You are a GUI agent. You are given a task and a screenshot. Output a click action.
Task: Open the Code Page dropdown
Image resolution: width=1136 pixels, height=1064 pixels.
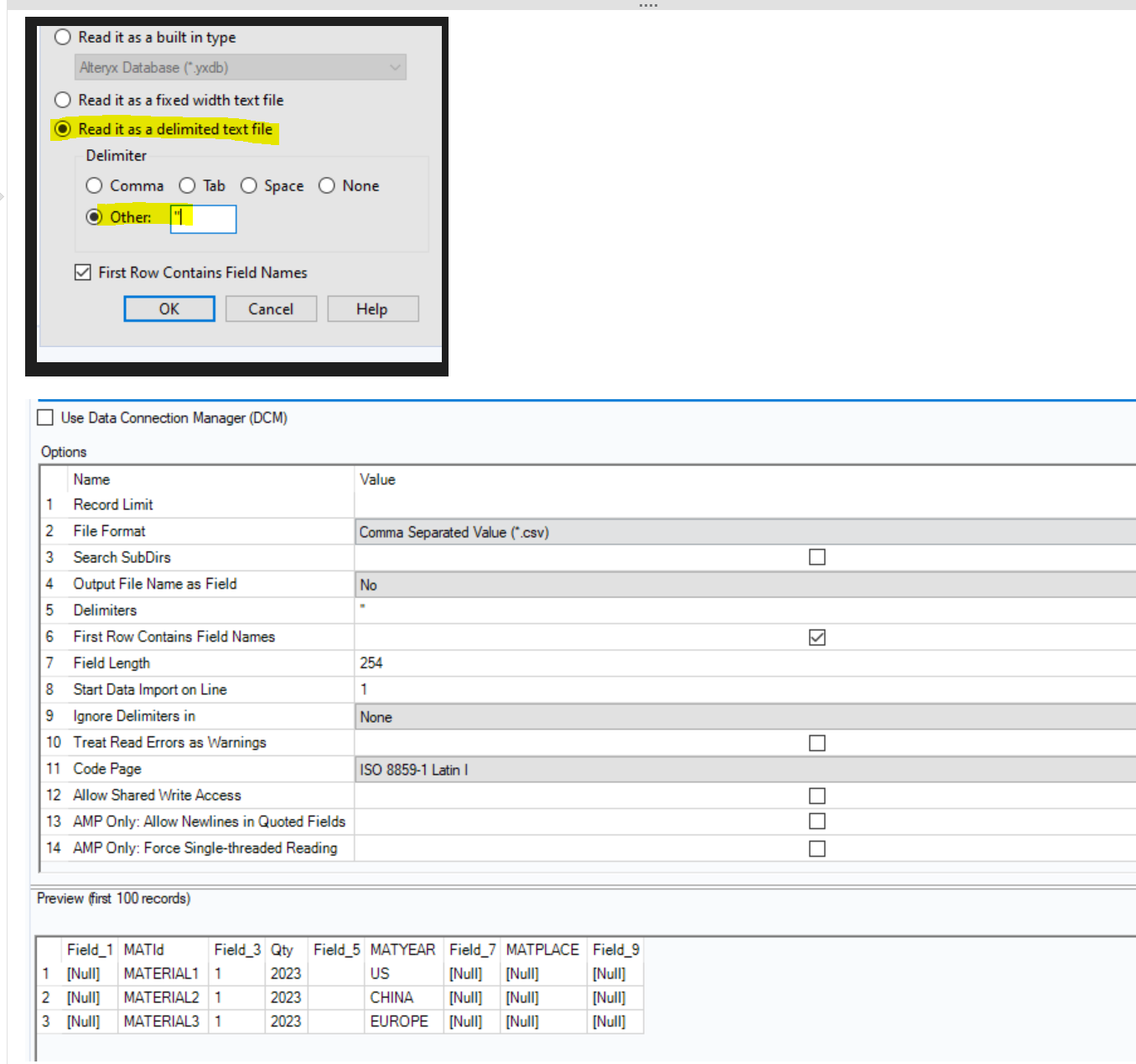[x=587, y=768]
